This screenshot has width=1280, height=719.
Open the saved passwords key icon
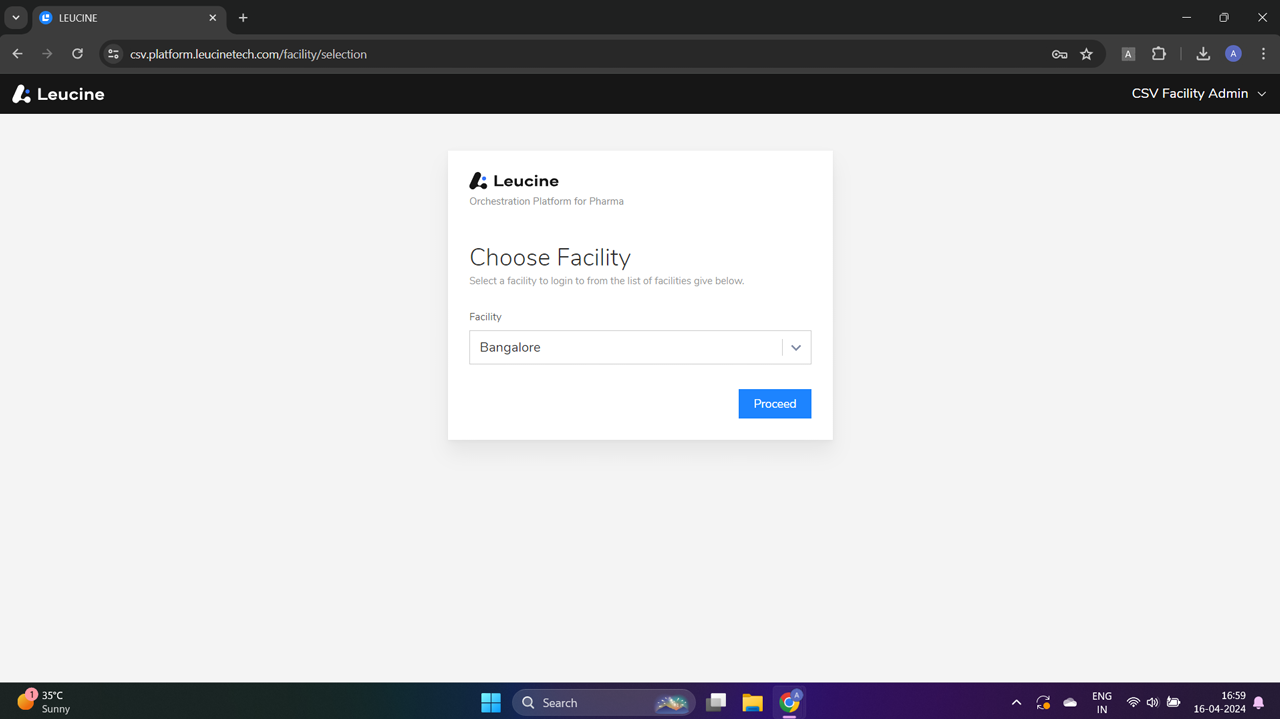pos(1059,54)
